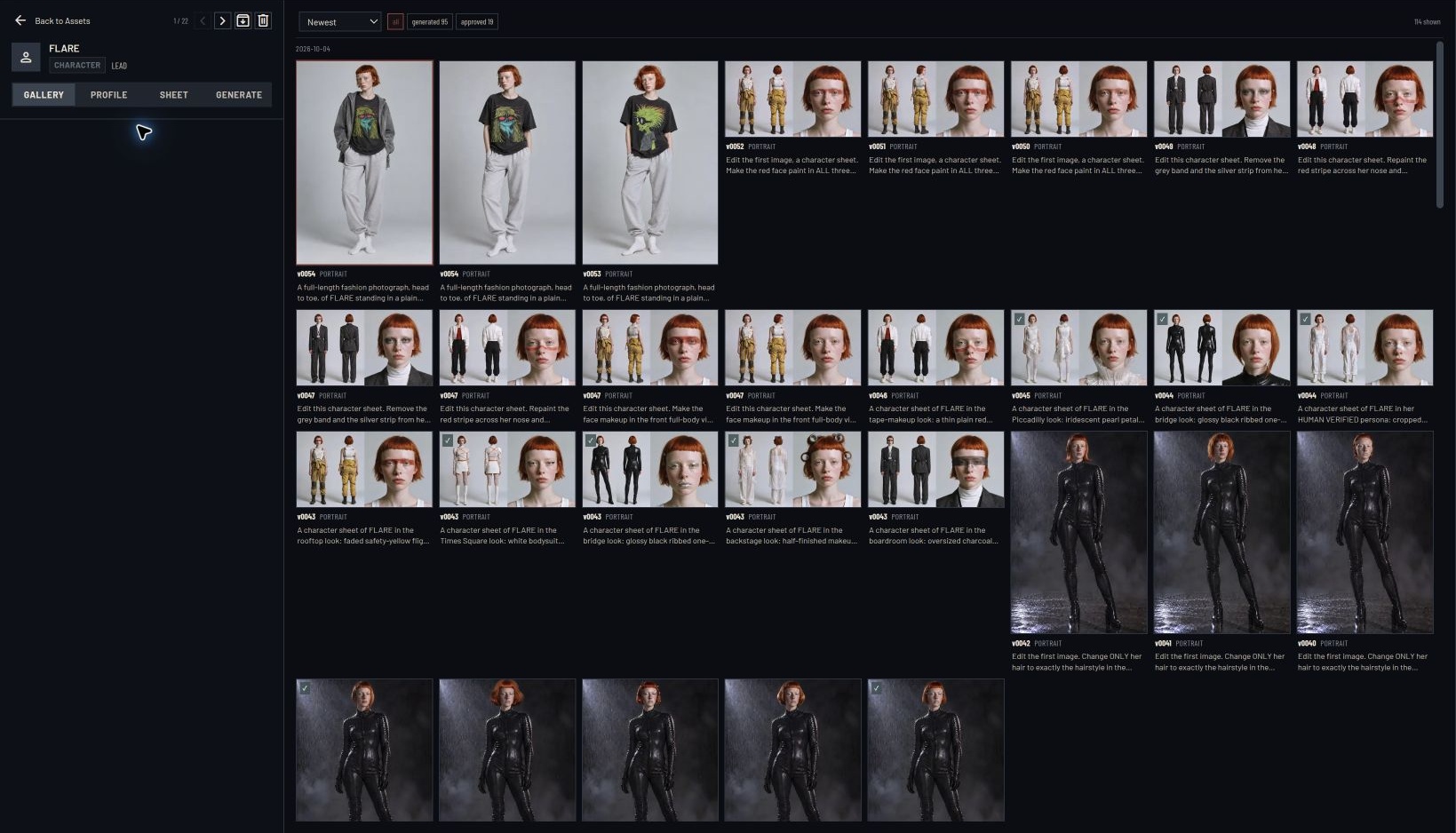
Task: Toggle approval checkbox on v0045 Piccadilly look
Action: 1019,319
